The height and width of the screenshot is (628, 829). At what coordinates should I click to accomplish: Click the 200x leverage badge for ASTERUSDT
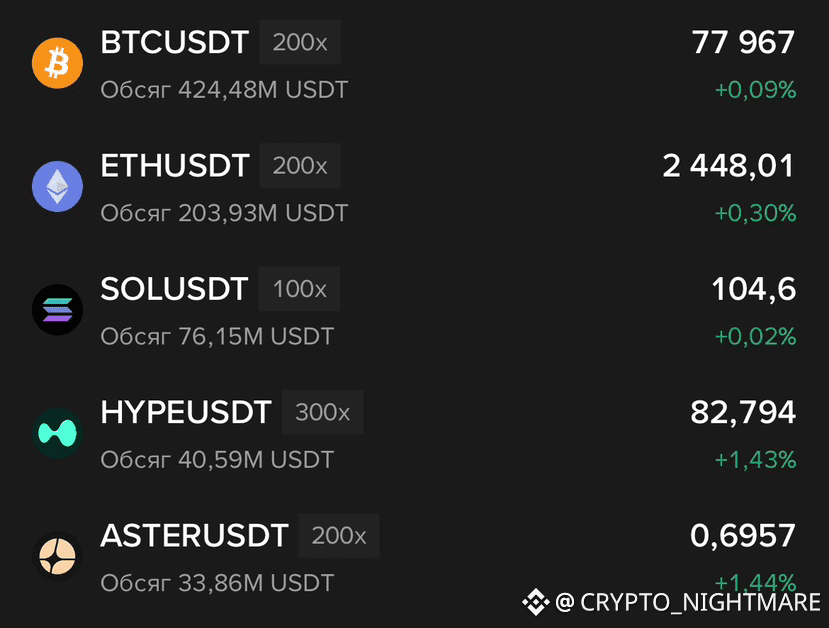point(339,535)
